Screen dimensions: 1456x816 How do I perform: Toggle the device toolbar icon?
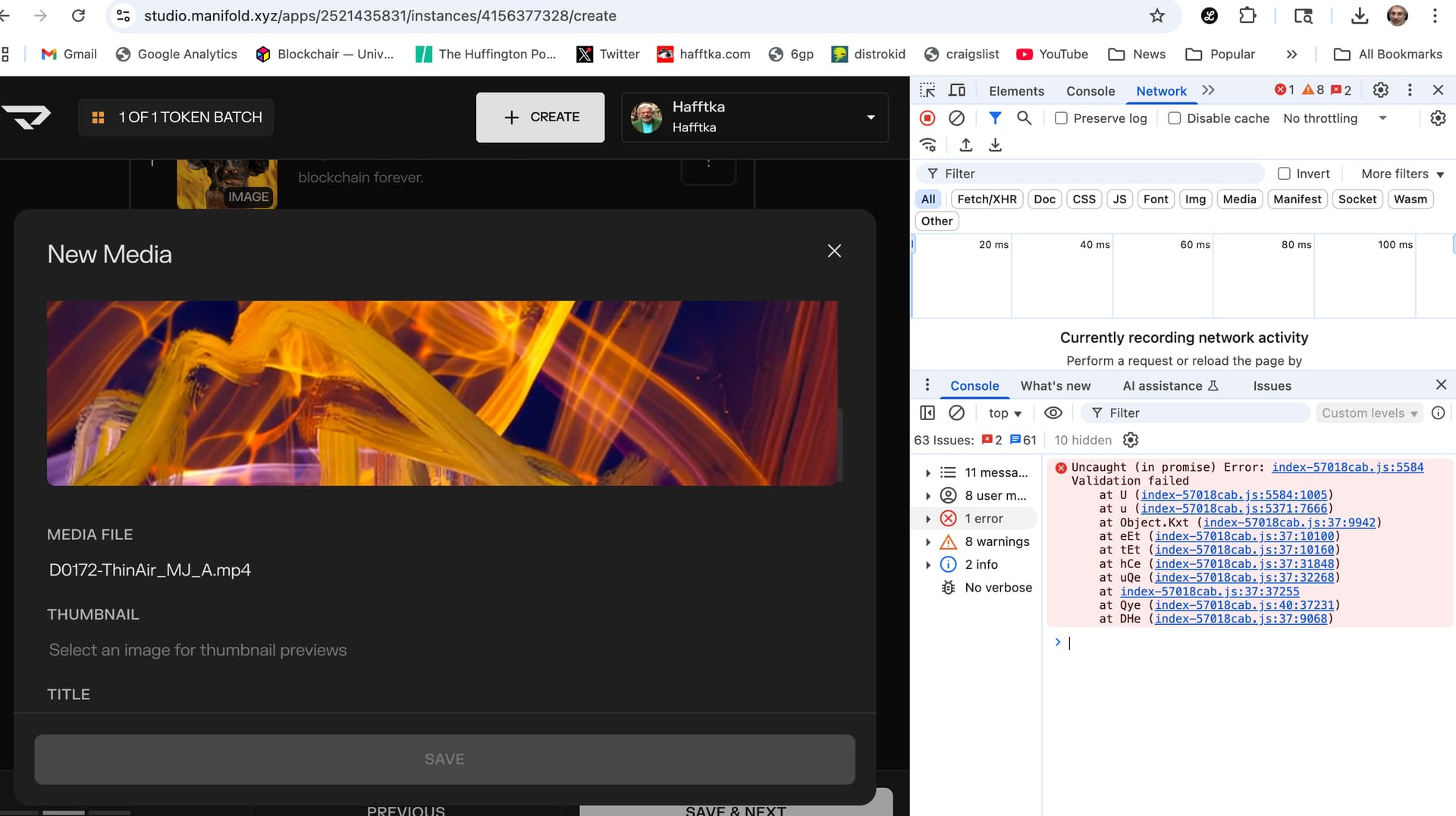tap(957, 90)
